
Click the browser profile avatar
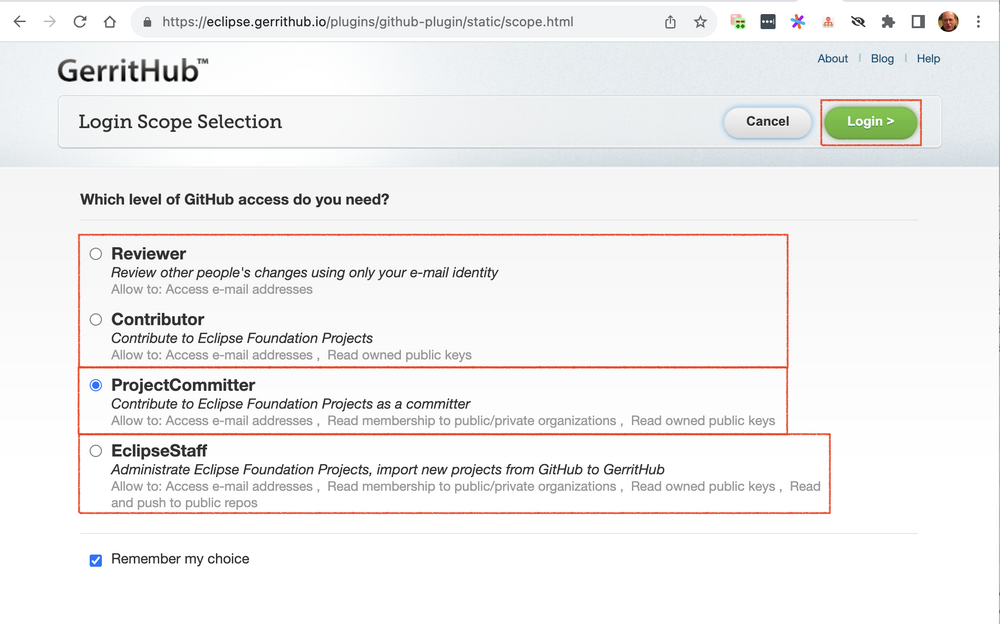[x=948, y=20]
